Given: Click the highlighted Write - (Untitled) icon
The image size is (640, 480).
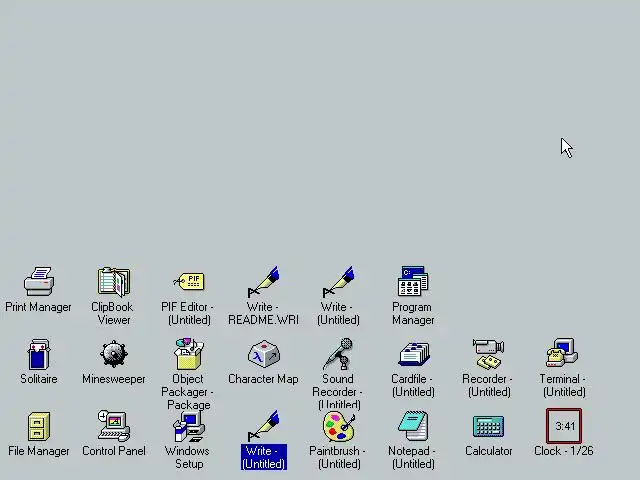Looking at the screenshot, I should pyautogui.click(x=264, y=426).
